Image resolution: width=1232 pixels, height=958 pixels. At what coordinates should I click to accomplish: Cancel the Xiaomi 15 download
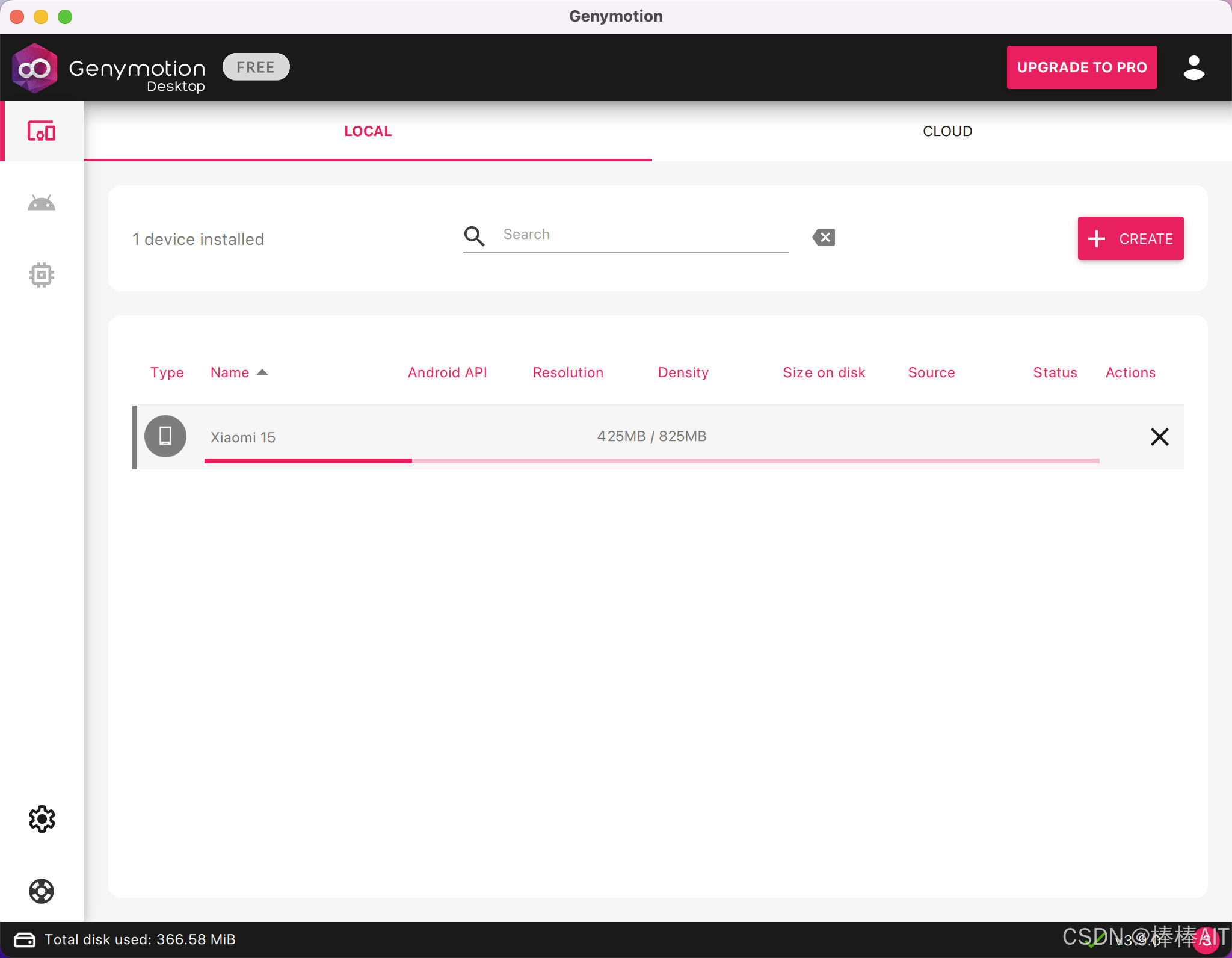coord(1159,436)
